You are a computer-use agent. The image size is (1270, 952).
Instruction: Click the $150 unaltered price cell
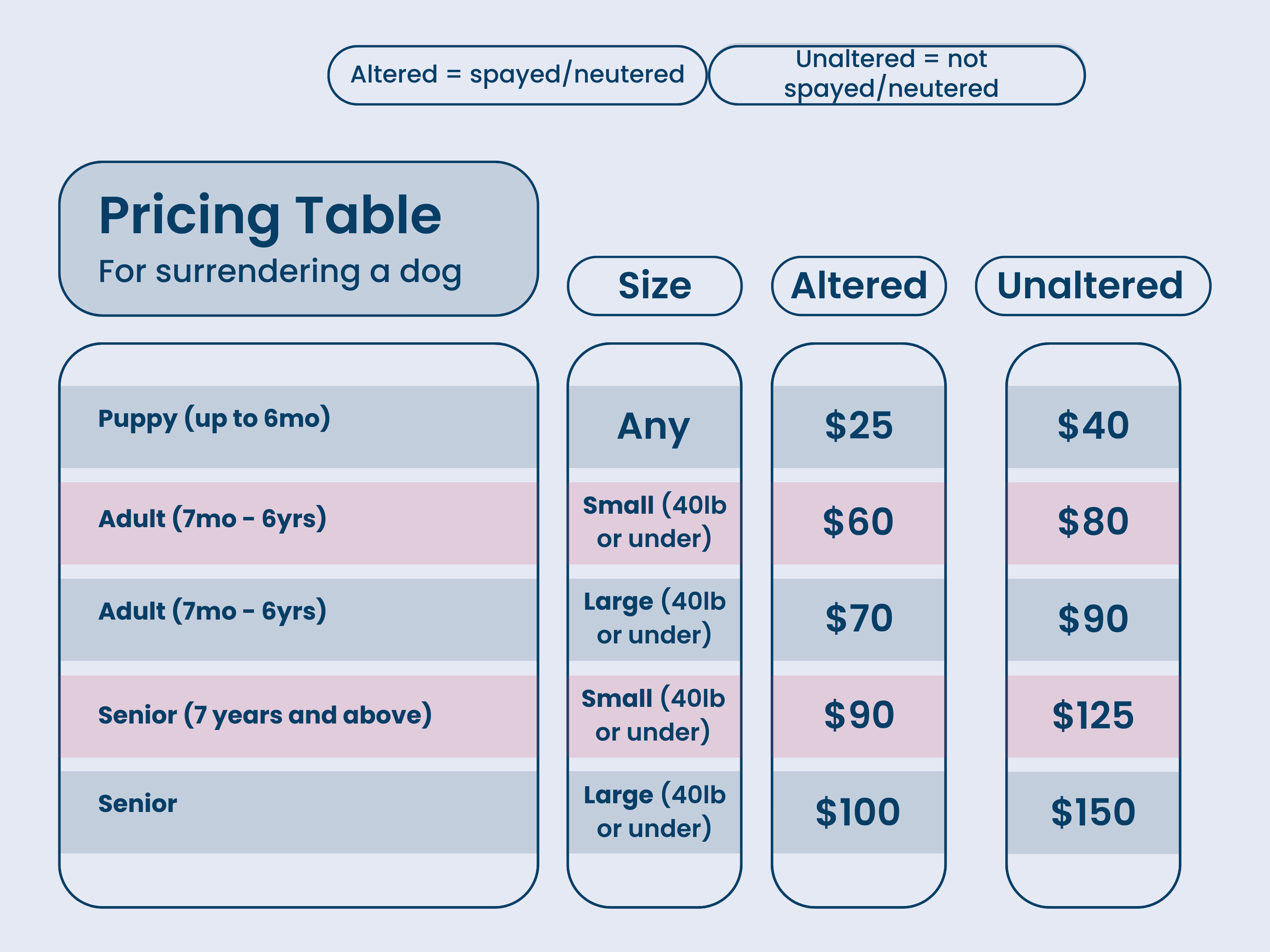pyautogui.click(x=1093, y=812)
